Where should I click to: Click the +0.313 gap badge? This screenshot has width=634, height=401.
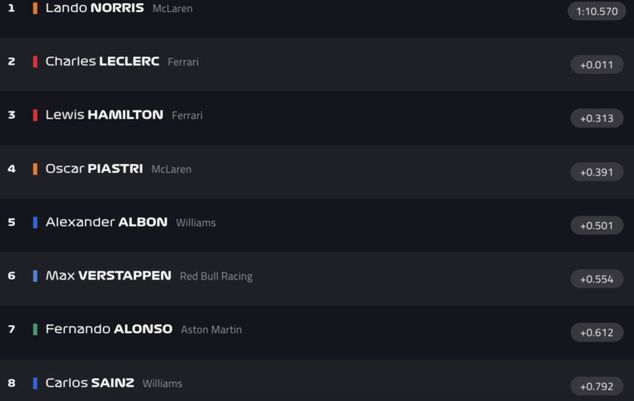597,118
